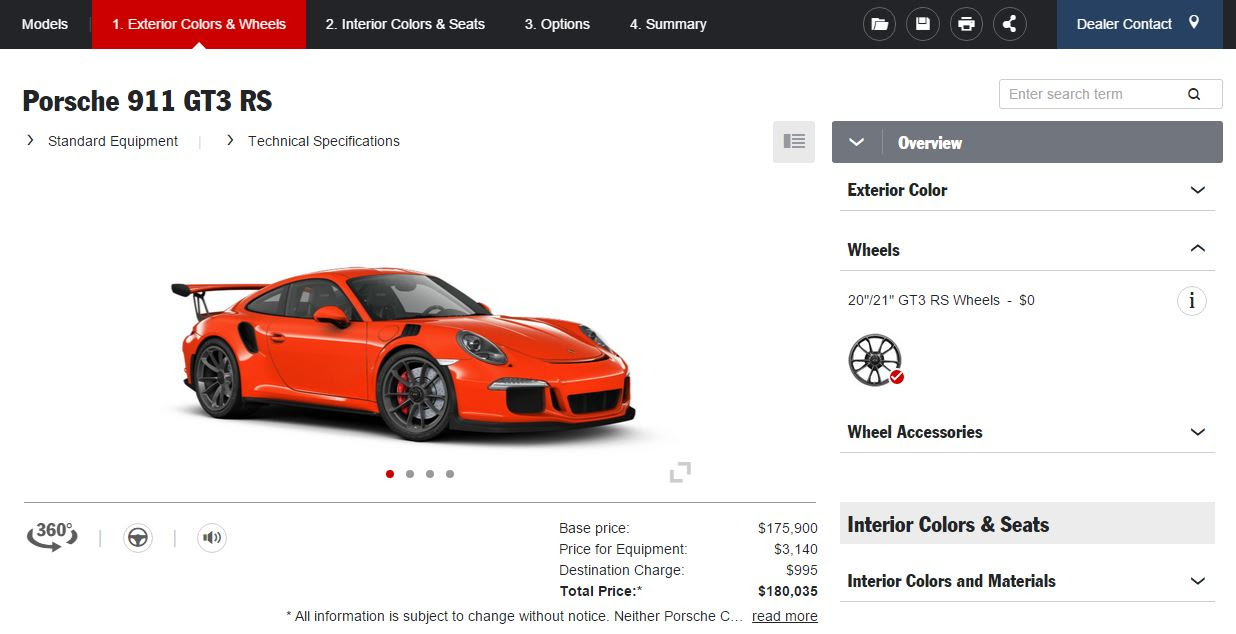Show the interior steering wheel view
This screenshot has height=634, width=1236.
click(x=137, y=538)
